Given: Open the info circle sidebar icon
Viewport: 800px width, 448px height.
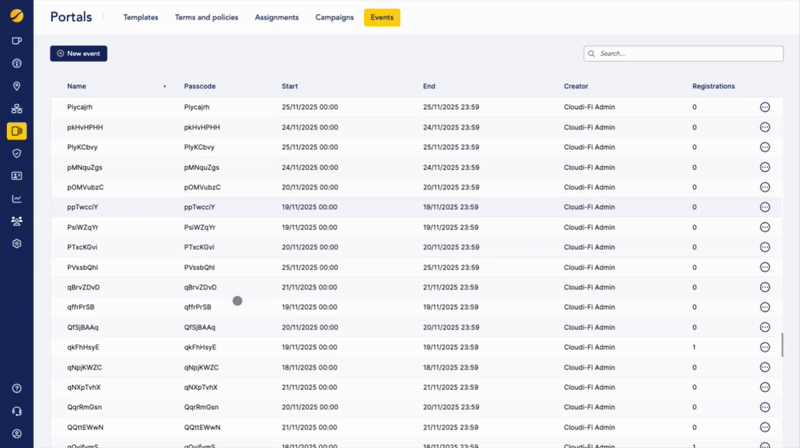Looking at the screenshot, I should click(17, 63).
